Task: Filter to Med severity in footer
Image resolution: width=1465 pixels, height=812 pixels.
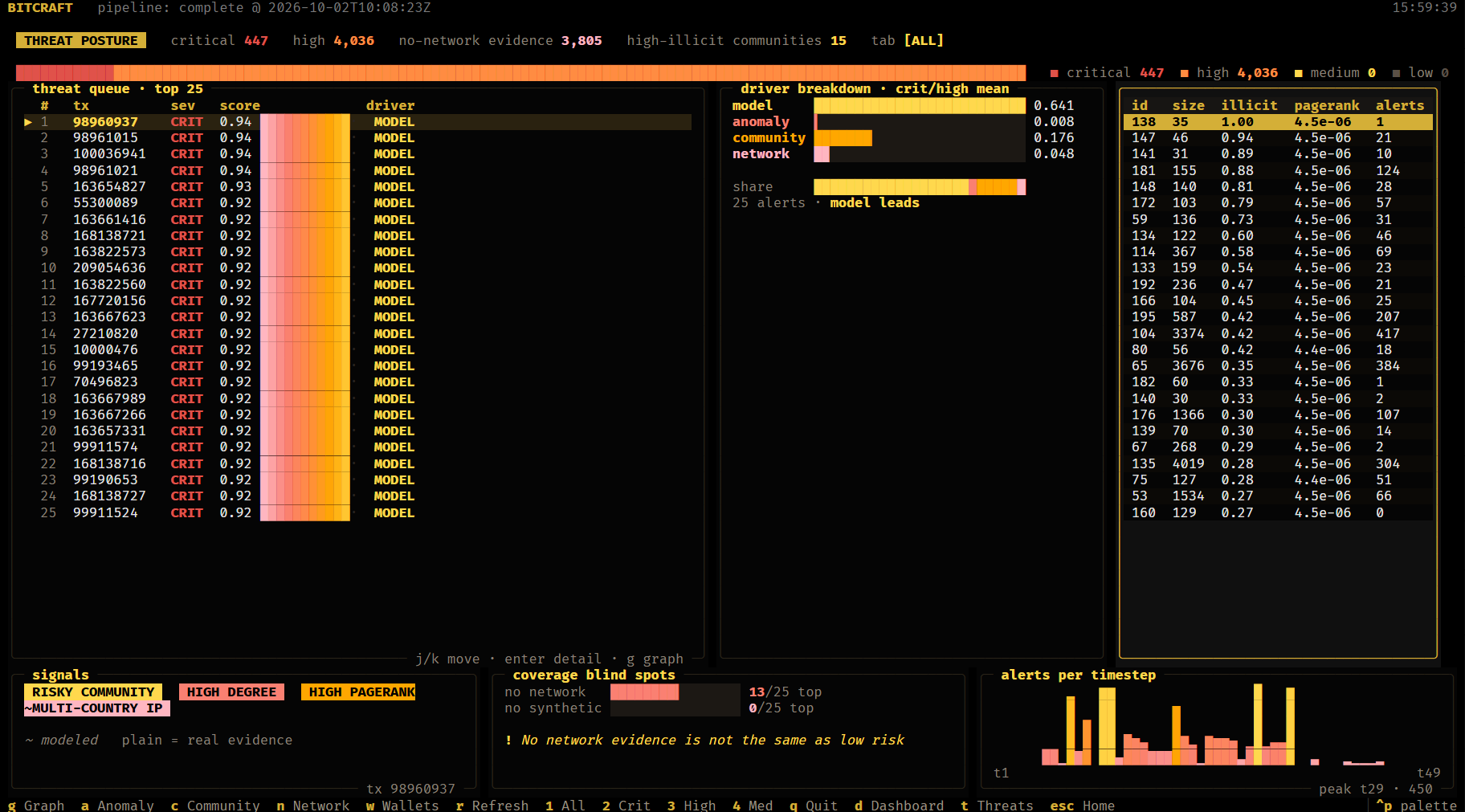Action: (x=753, y=805)
